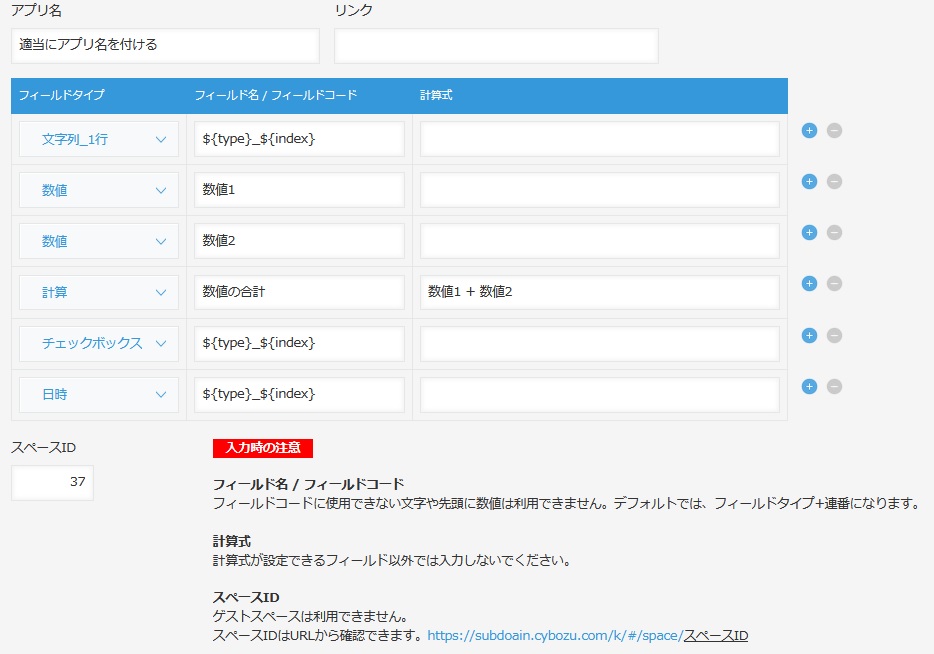Image resolution: width=934 pixels, height=654 pixels.
Task: Add a row after the 数値2 row
Action: point(810,232)
